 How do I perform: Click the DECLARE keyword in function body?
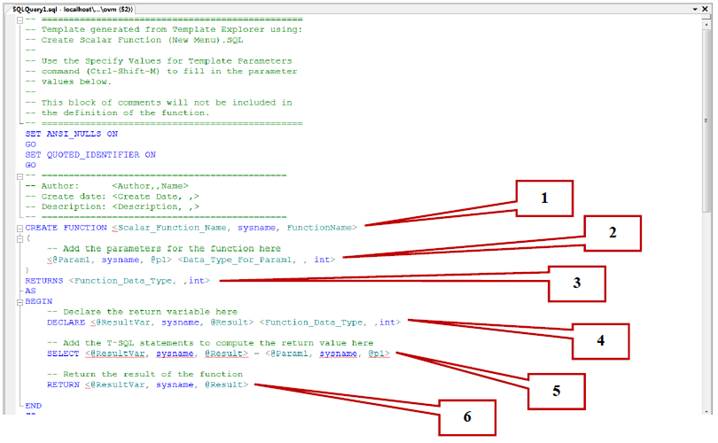[64, 322]
